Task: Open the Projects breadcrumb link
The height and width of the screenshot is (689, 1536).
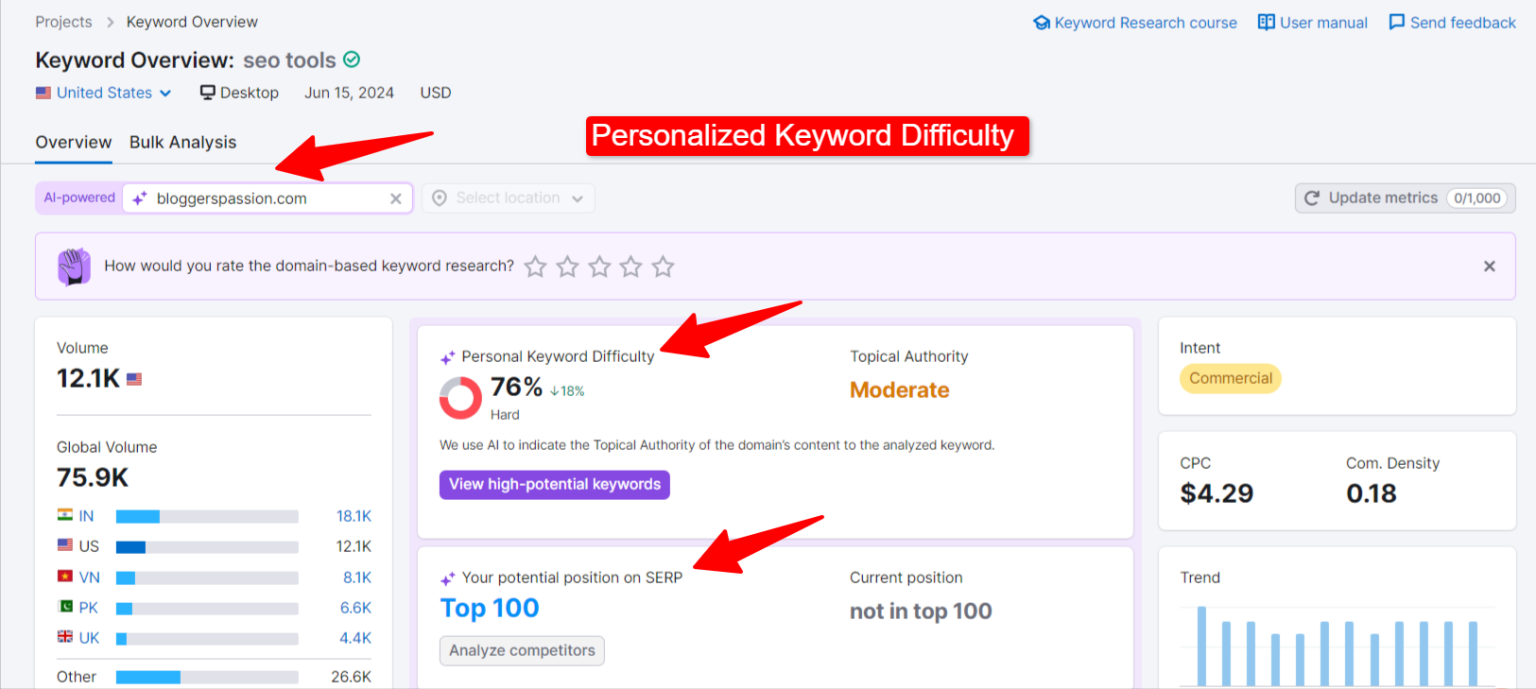Action: (63, 21)
